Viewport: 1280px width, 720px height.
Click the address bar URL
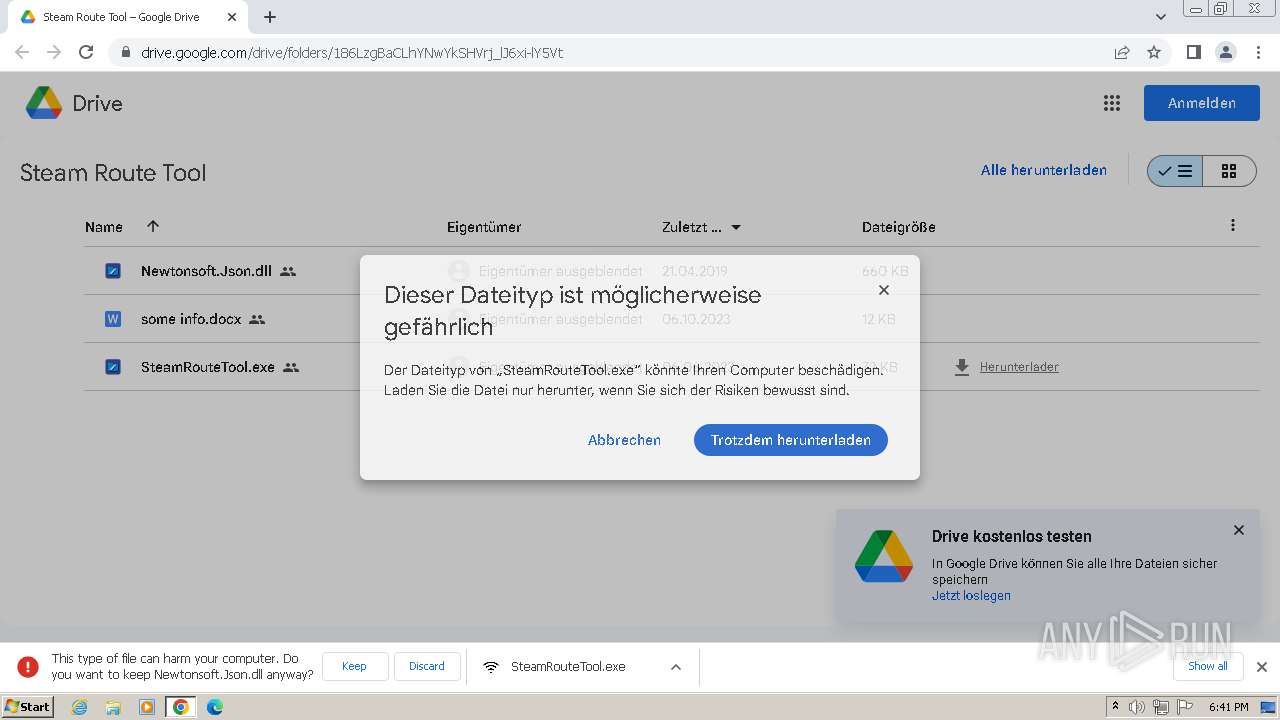pos(352,53)
